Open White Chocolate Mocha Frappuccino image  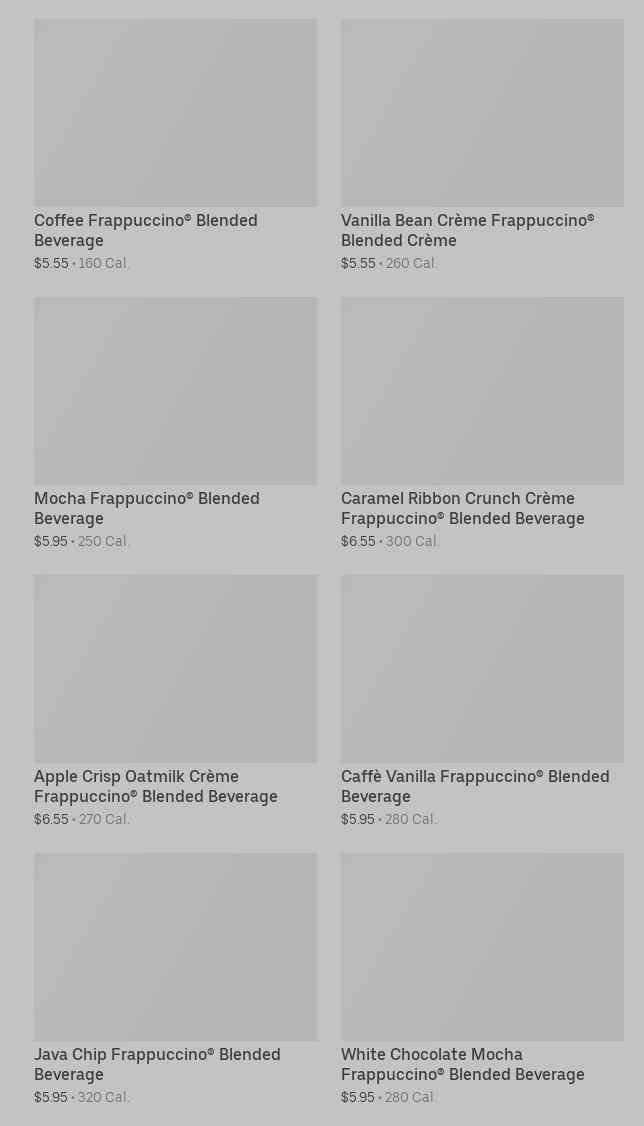click(x=482, y=946)
